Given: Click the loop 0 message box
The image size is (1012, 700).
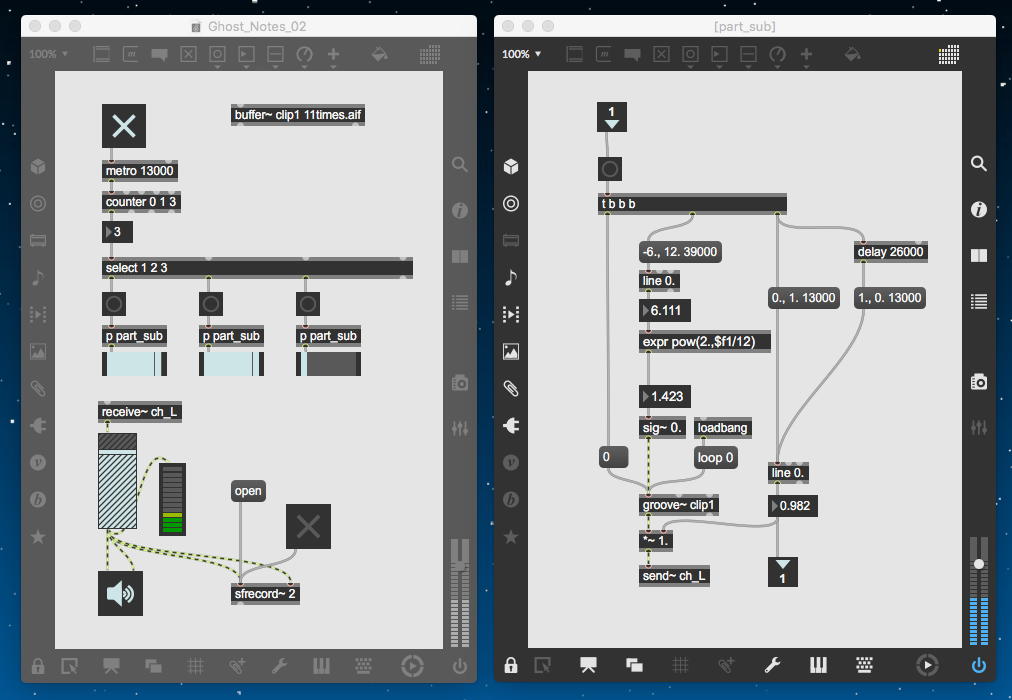Looking at the screenshot, I should point(715,457).
